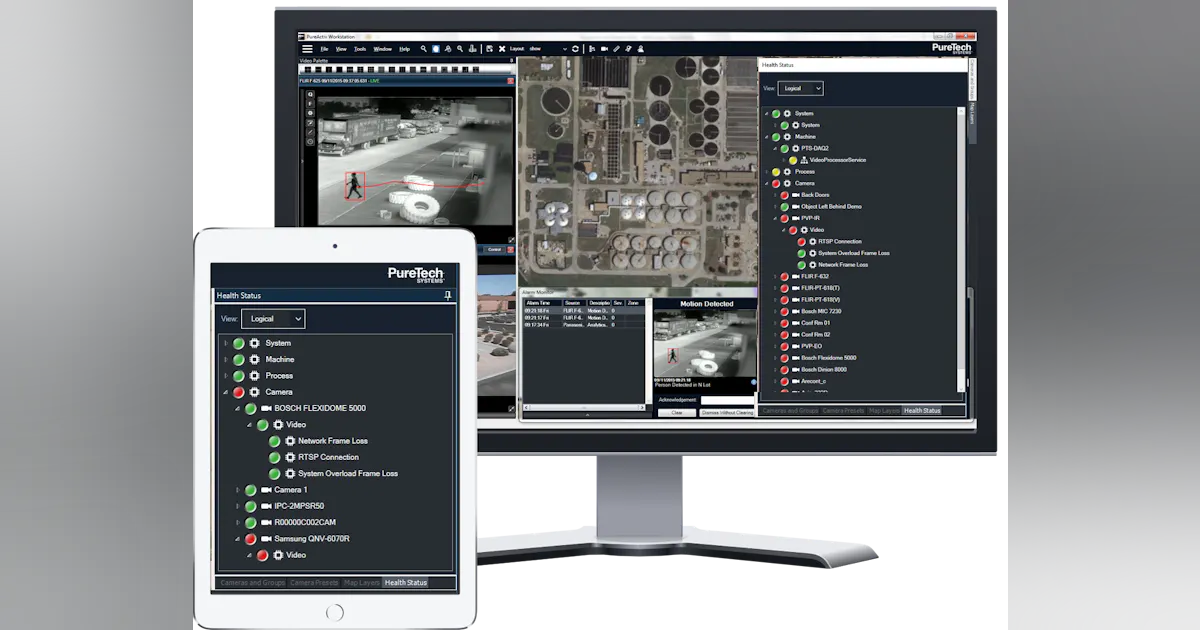Expand the Camera 1 node on tablet
1200x630 pixels.
pos(237,490)
